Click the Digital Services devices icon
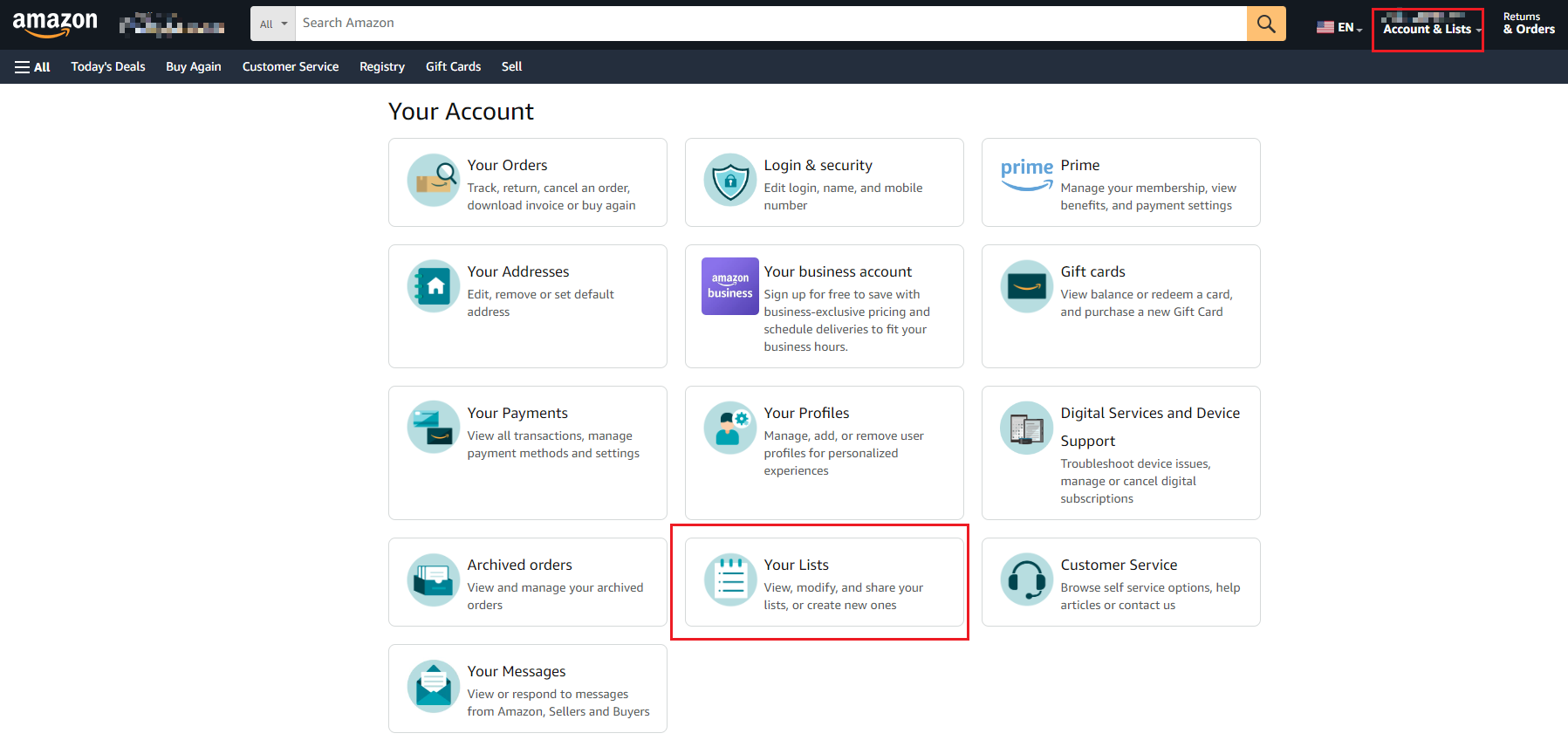1568x754 pixels. pos(1027,428)
